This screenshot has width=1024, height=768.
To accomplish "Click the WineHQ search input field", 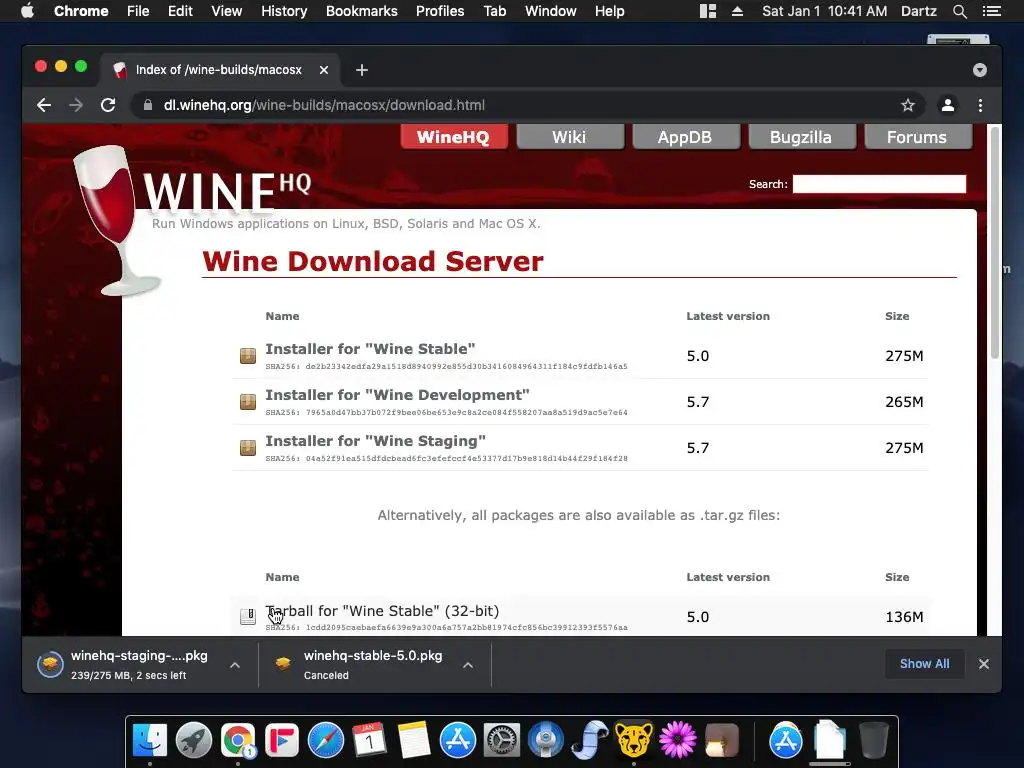I will click(879, 184).
